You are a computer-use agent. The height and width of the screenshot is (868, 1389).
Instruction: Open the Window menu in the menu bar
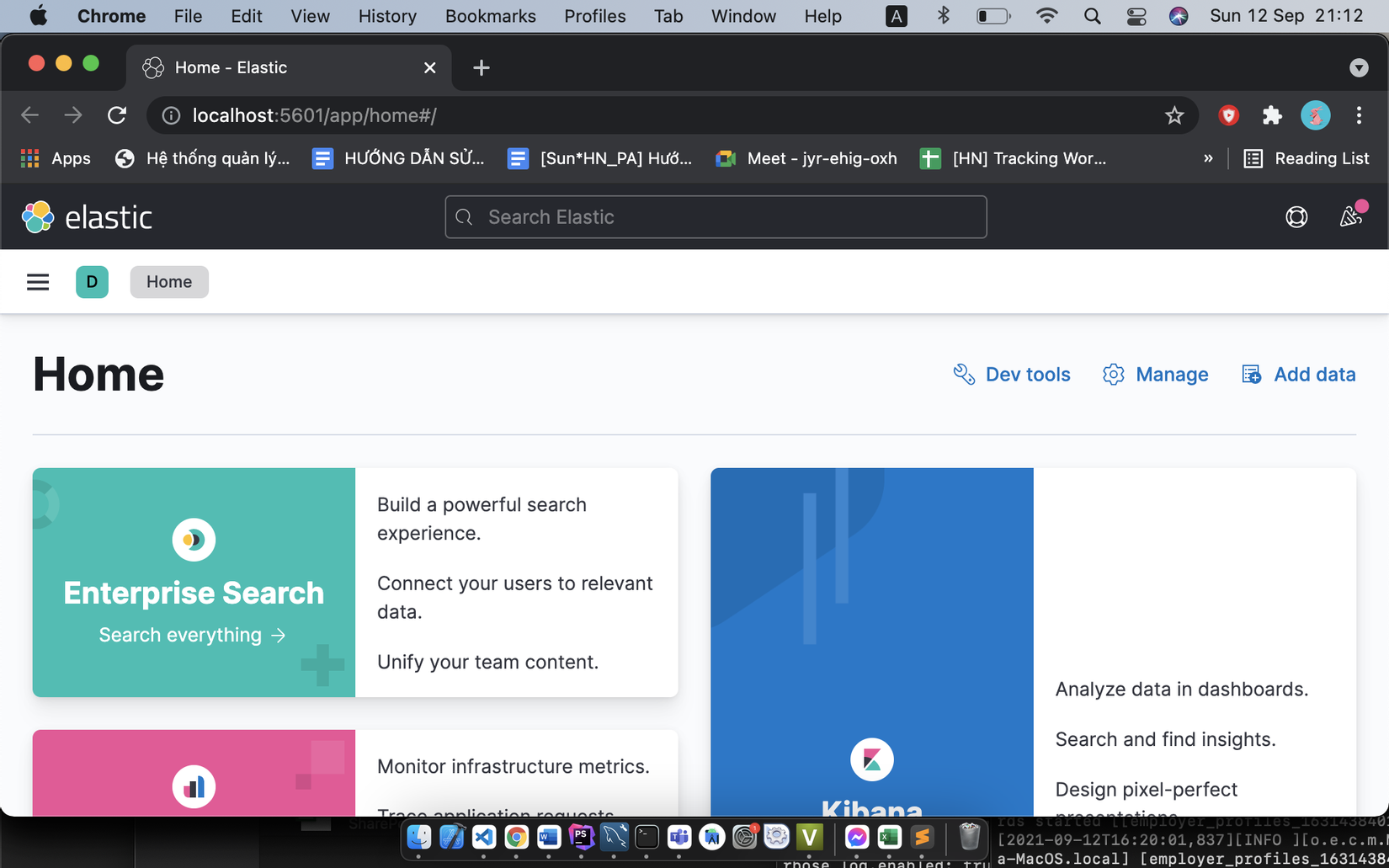coord(743,16)
